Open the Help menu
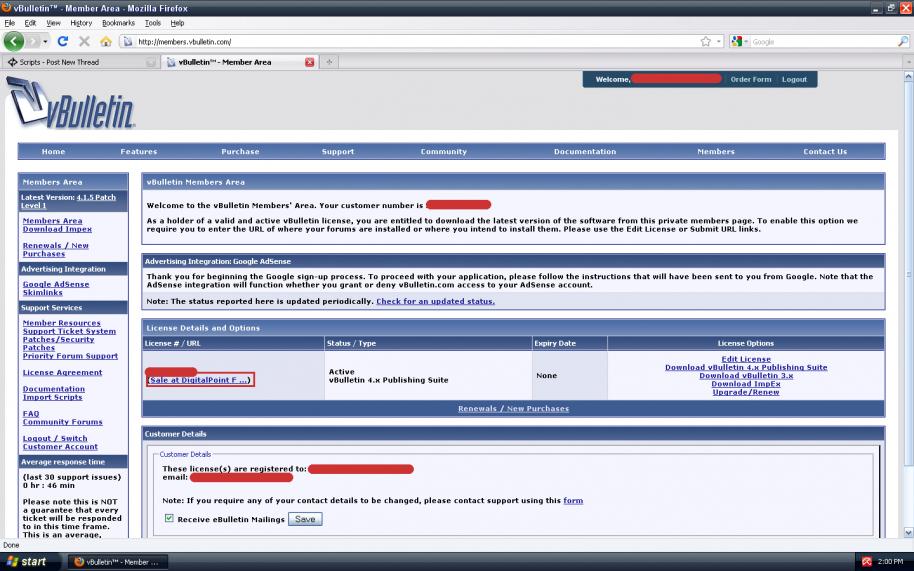Image resolution: width=914 pixels, height=571 pixels. coord(177,23)
